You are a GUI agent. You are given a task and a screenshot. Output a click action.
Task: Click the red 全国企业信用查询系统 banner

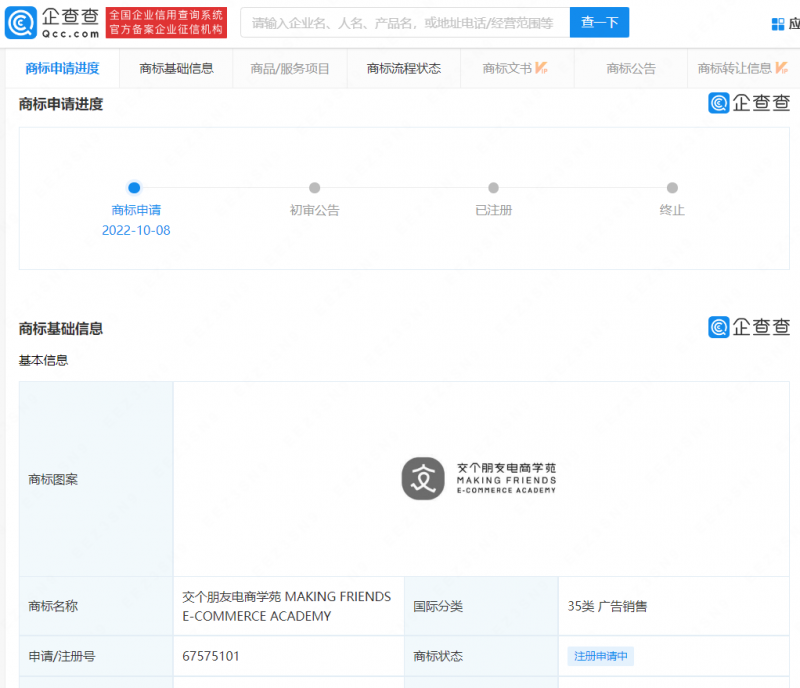(166, 22)
